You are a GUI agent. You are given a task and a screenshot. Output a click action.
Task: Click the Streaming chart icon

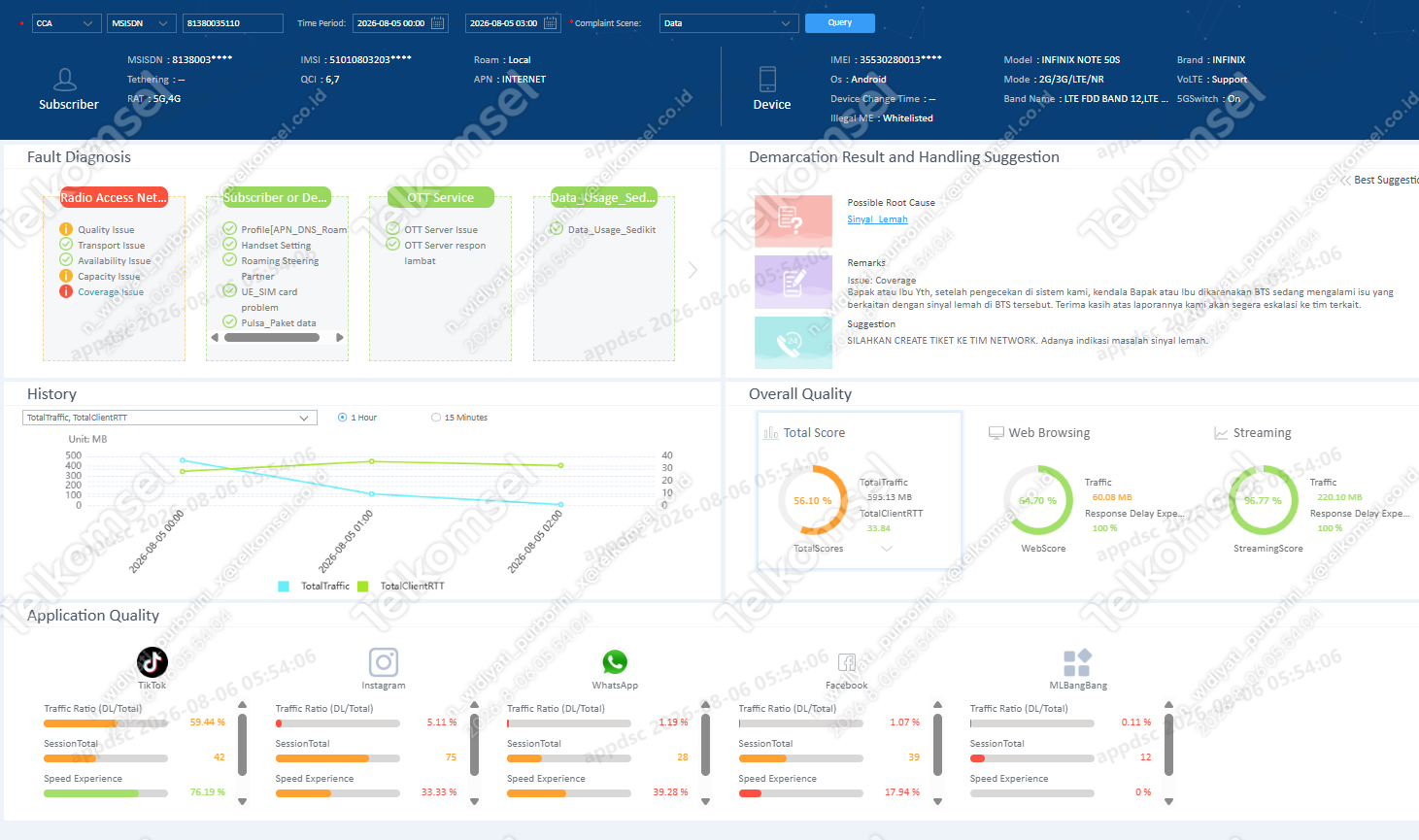(x=1221, y=433)
